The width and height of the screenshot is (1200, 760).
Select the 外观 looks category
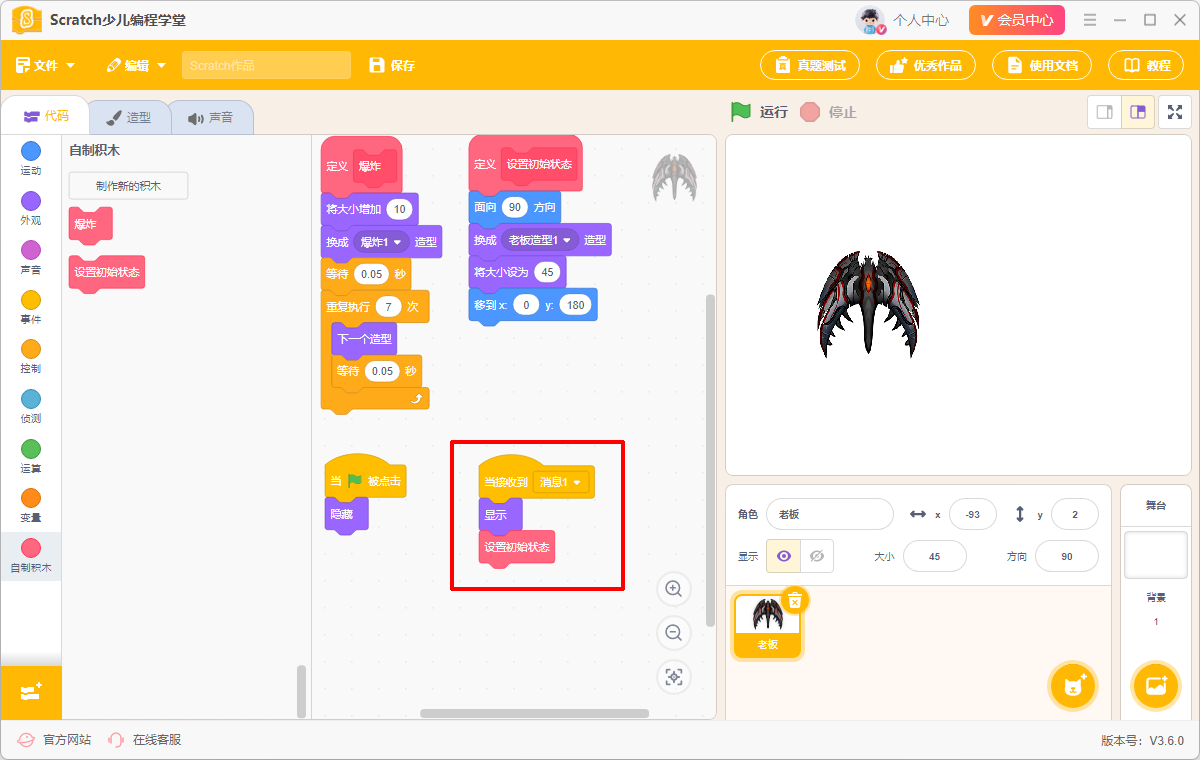(x=31, y=208)
